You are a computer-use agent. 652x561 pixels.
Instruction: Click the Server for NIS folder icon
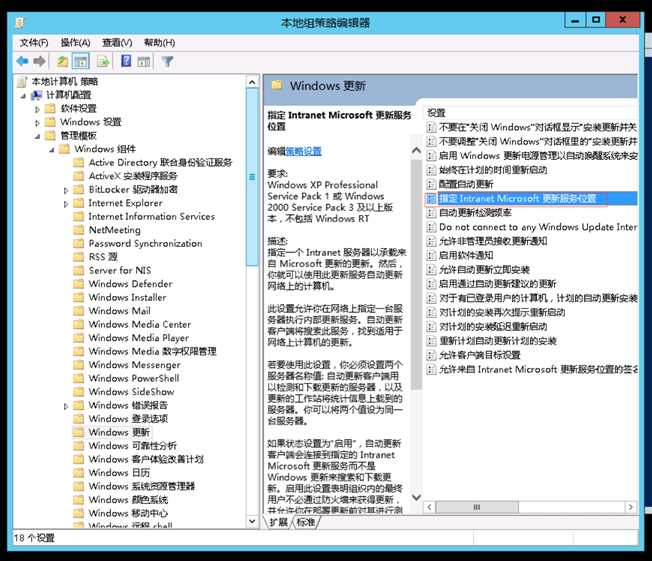point(79,270)
